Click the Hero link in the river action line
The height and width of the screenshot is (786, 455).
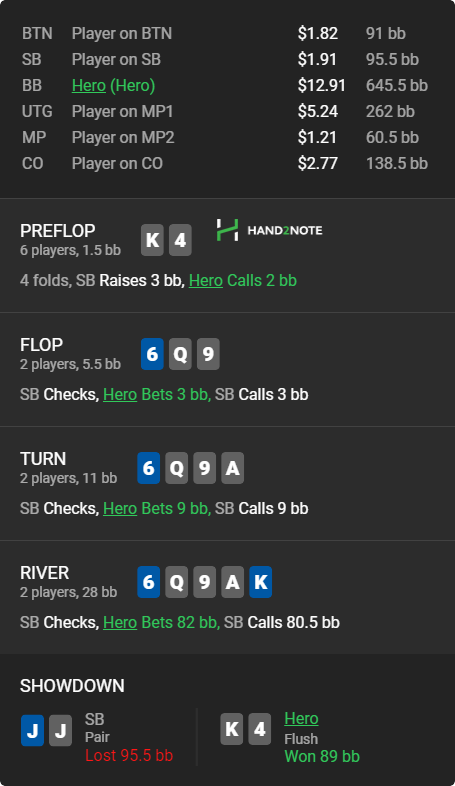click(120, 622)
